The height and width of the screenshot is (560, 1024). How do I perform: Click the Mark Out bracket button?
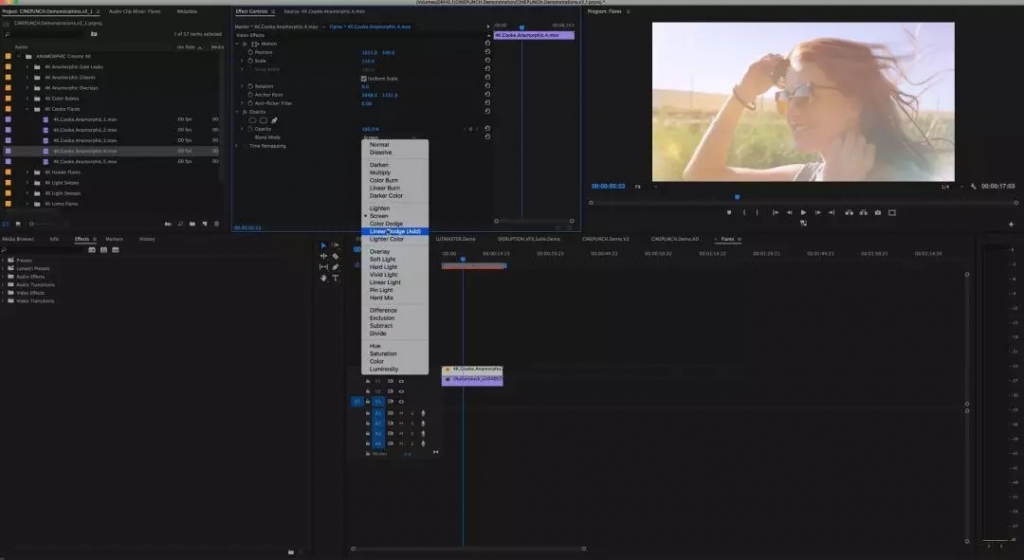[x=758, y=213]
